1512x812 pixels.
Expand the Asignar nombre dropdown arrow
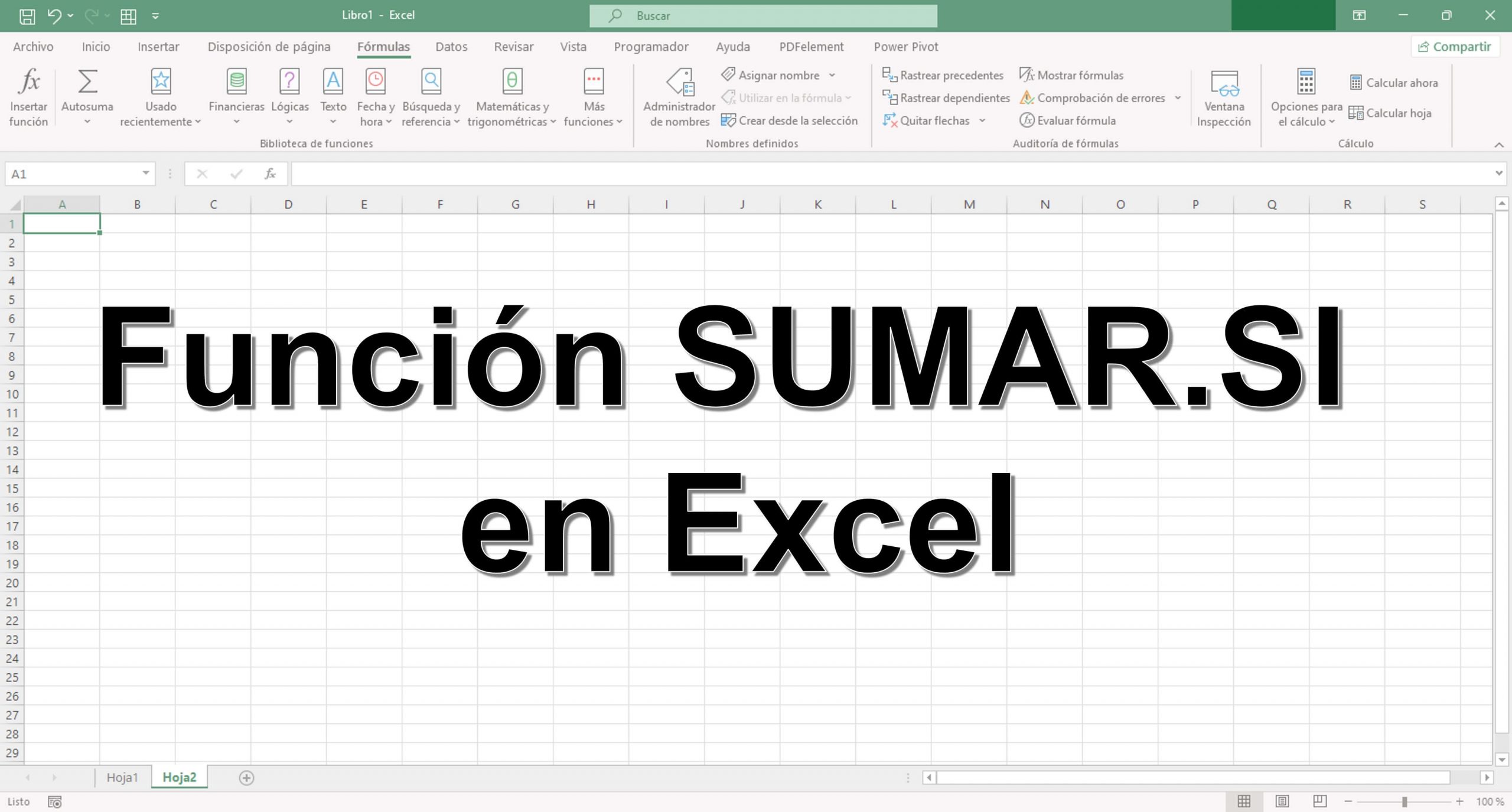click(x=832, y=75)
